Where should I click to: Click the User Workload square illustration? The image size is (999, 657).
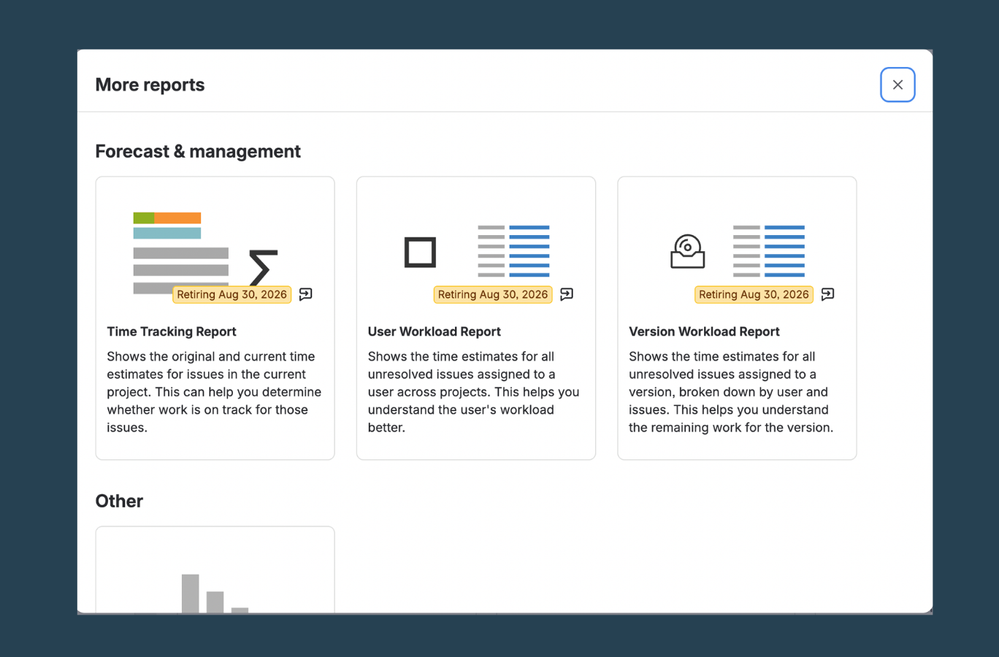pyautogui.click(x=420, y=252)
